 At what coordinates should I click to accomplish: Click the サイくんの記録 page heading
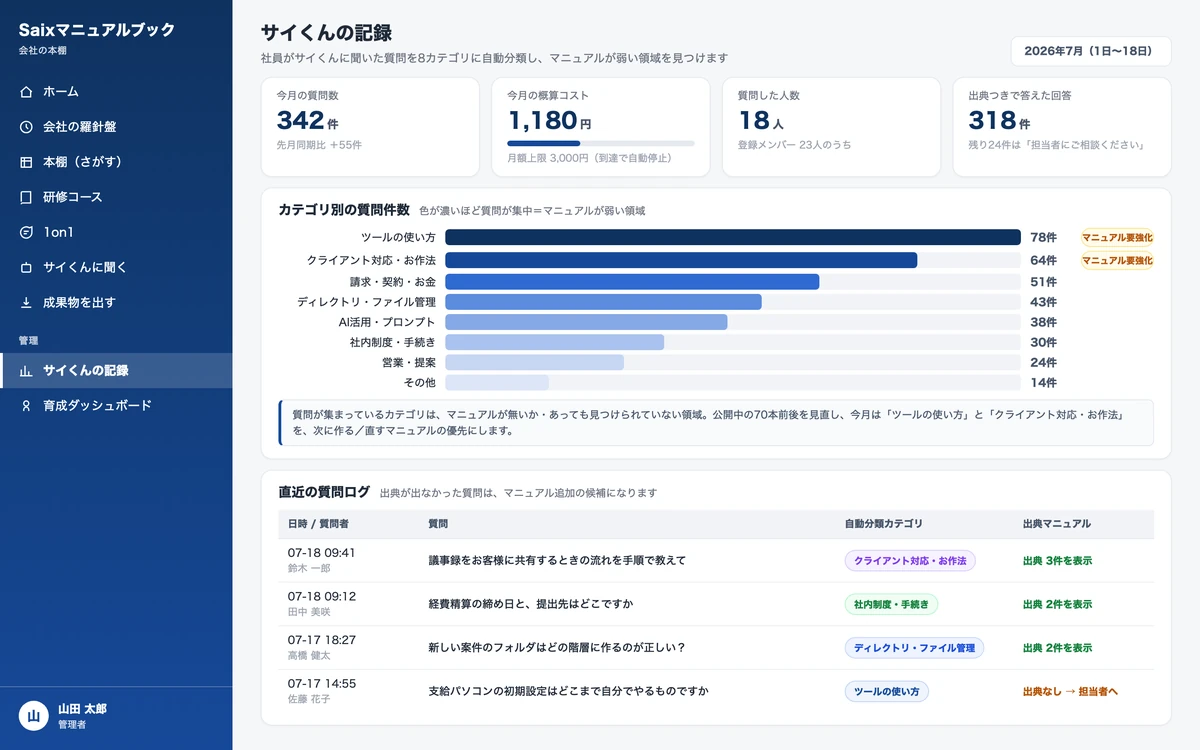pos(326,33)
